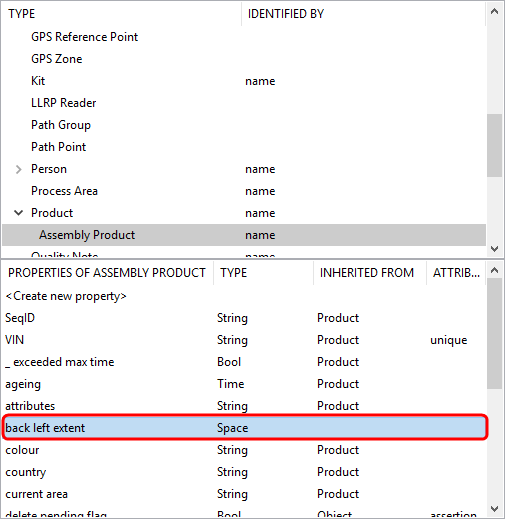This screenshot has width=505, height=519.
Task: Click the types list scrollbar thumb
Action: (495, 145)
